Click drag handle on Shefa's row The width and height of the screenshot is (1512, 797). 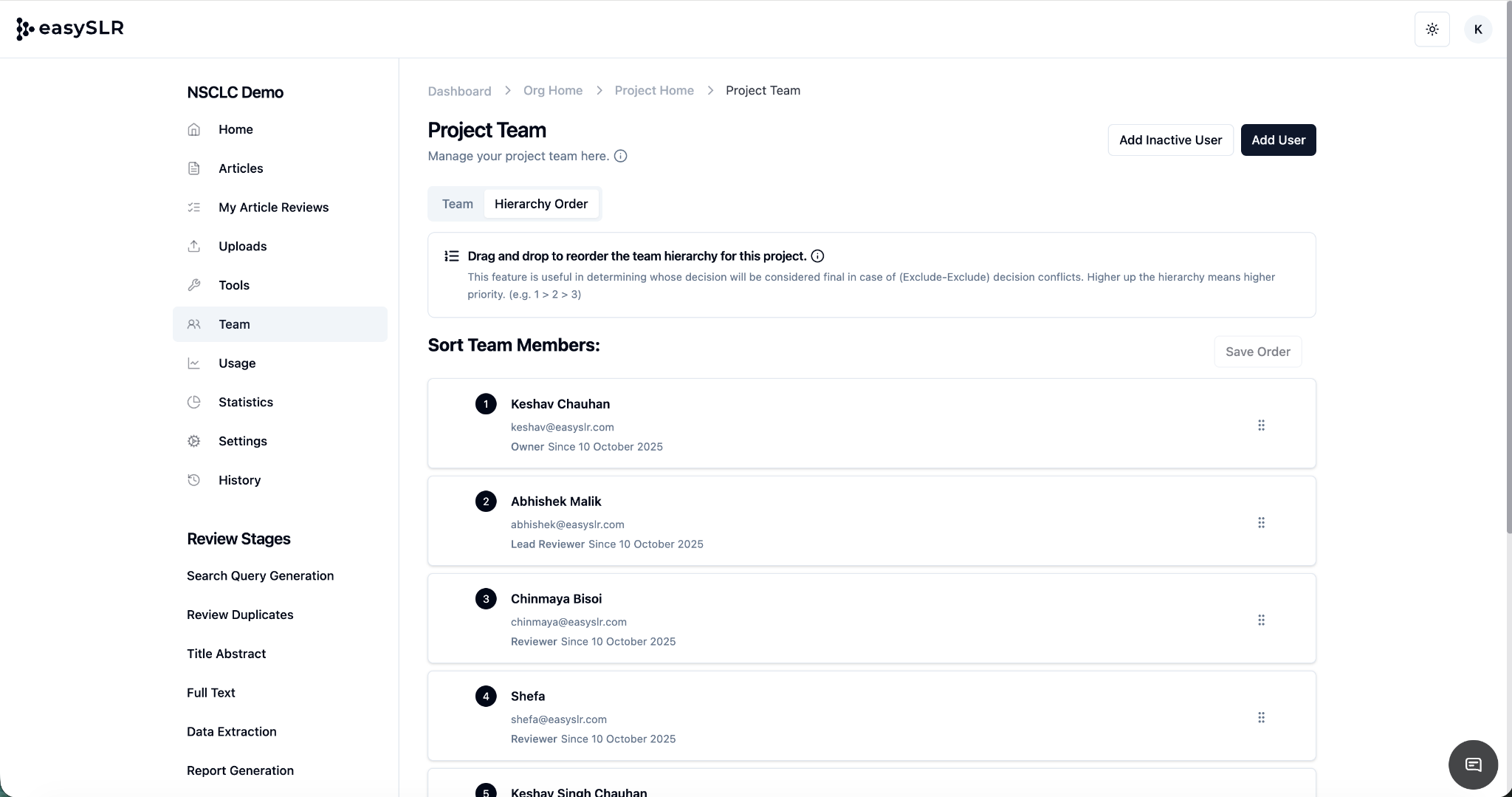1261,718
